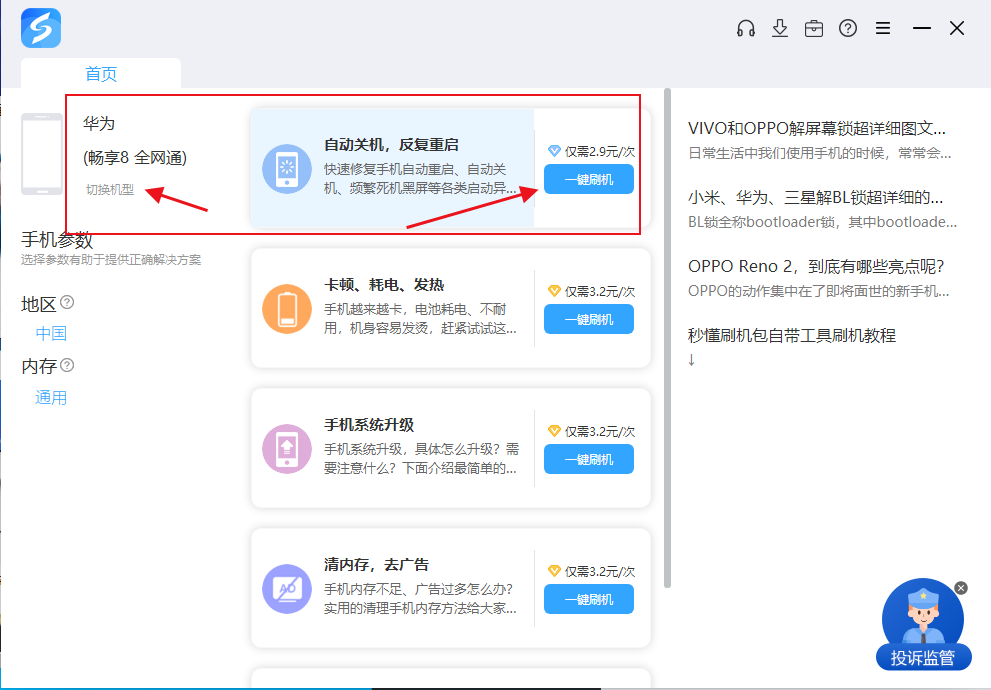Click model text (畅享8 全网通)
Image resolution: width=991 pixels, height=690 pixels.
point(135,157)
